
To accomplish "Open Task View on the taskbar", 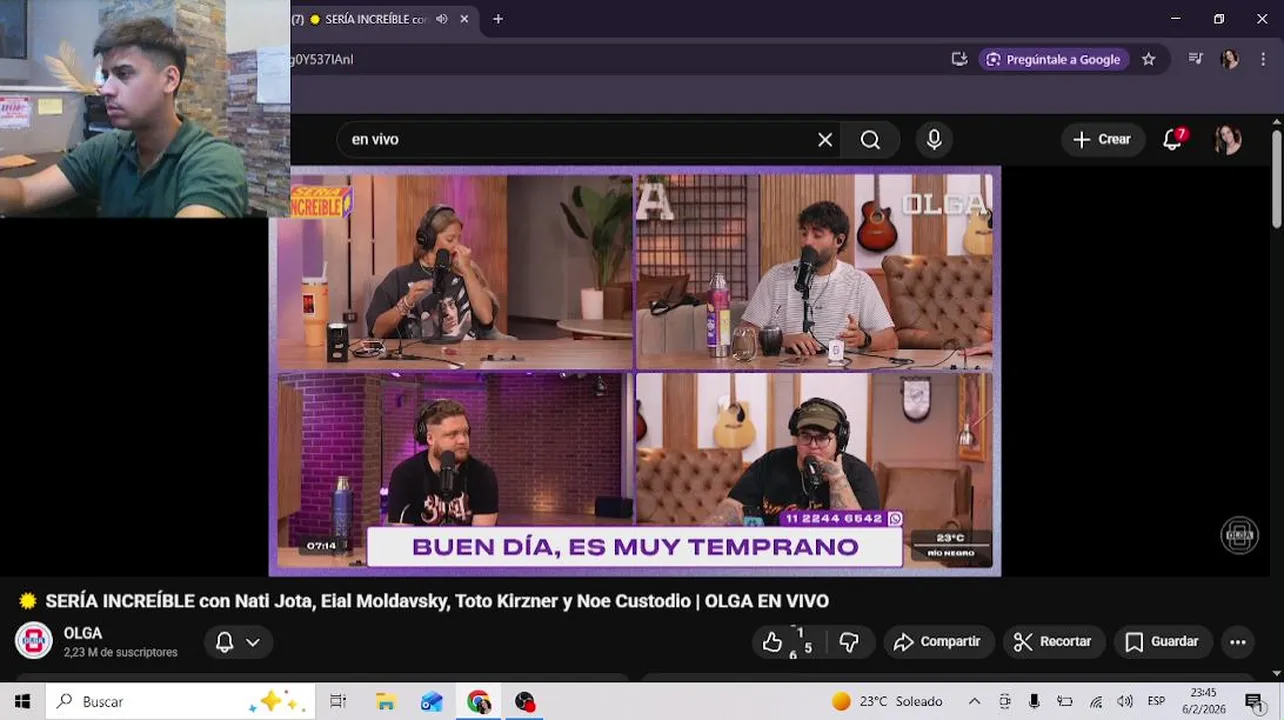I will point(338,701).
